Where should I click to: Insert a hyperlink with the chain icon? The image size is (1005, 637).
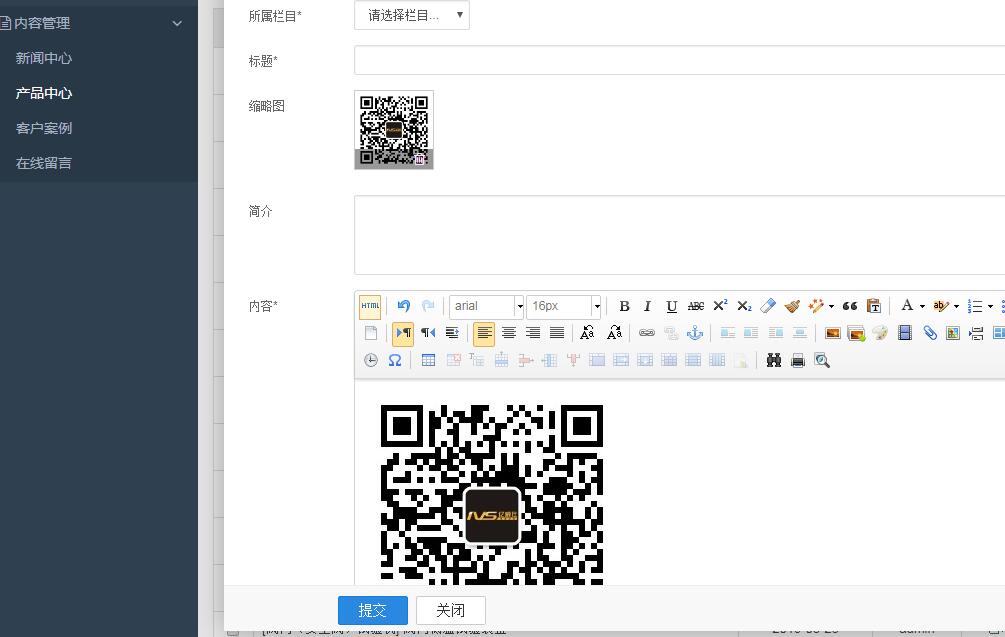tap(647, 333)
